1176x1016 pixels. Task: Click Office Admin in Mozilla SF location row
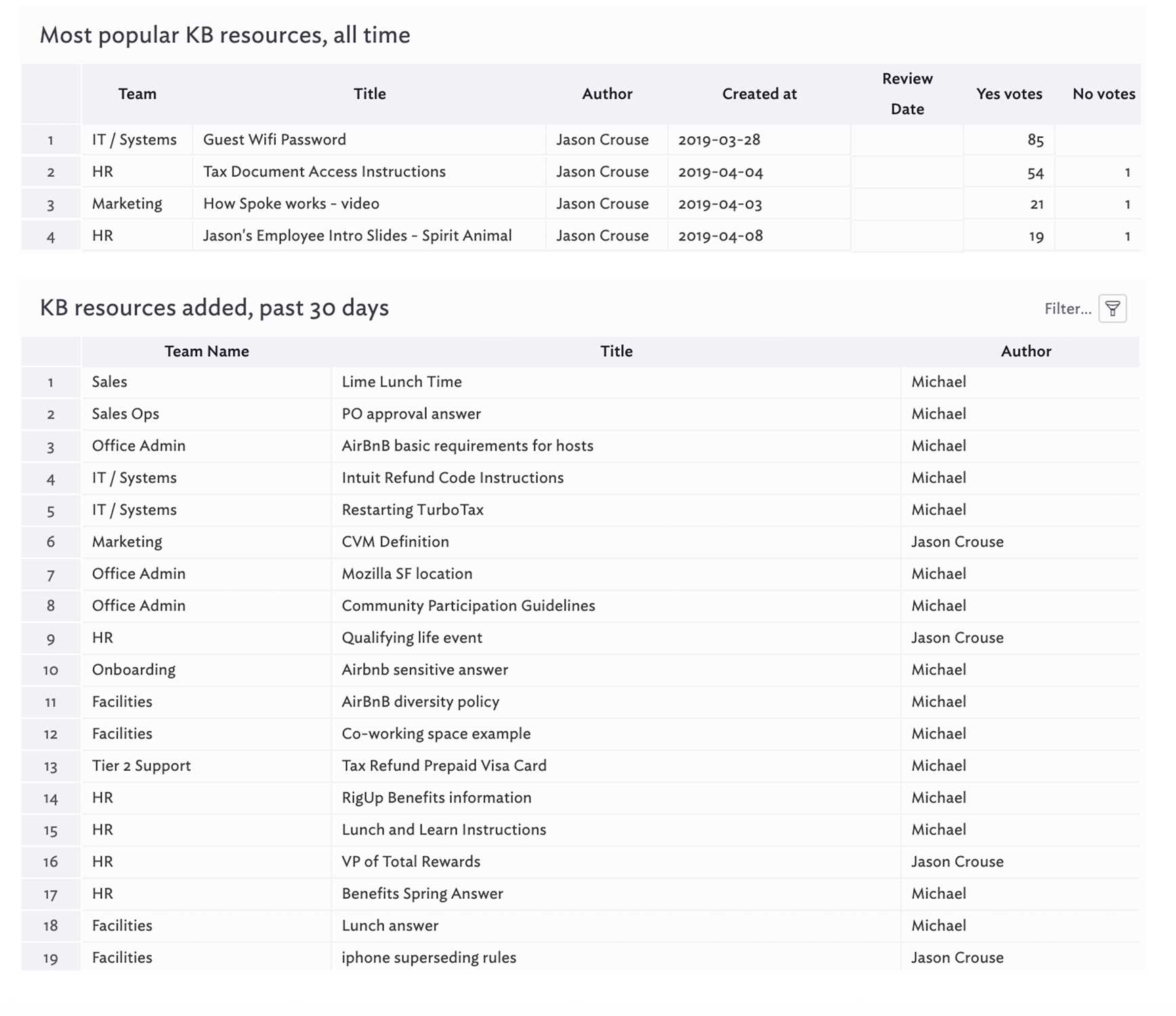pos(138,574)
